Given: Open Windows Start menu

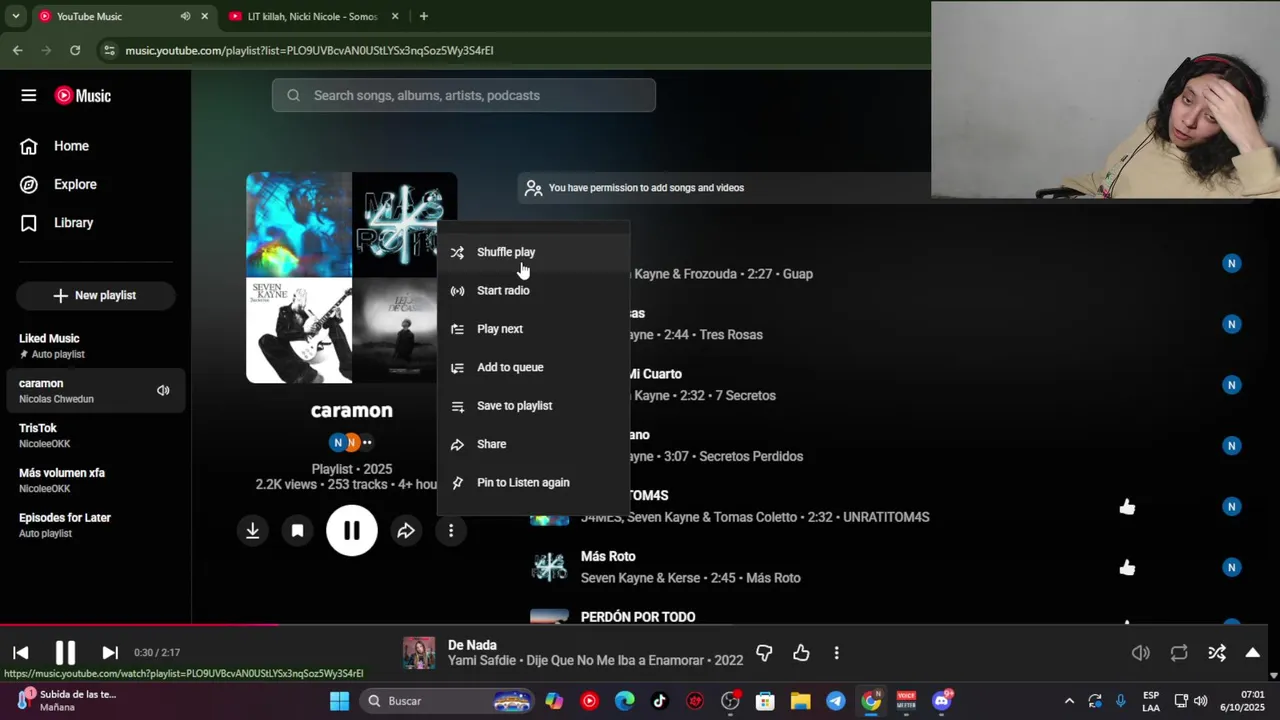Looking at the screenshot, I should point(340,701).
